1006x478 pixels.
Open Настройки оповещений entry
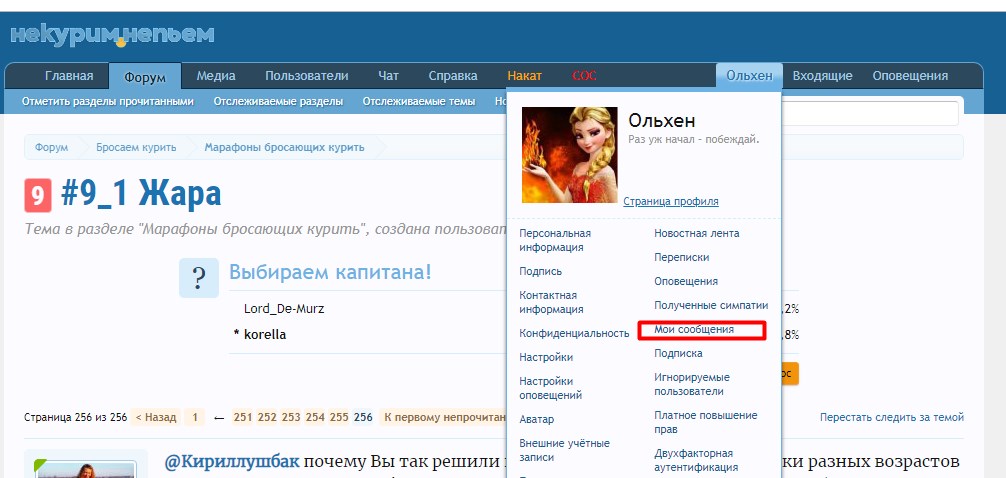pos(550,388)
